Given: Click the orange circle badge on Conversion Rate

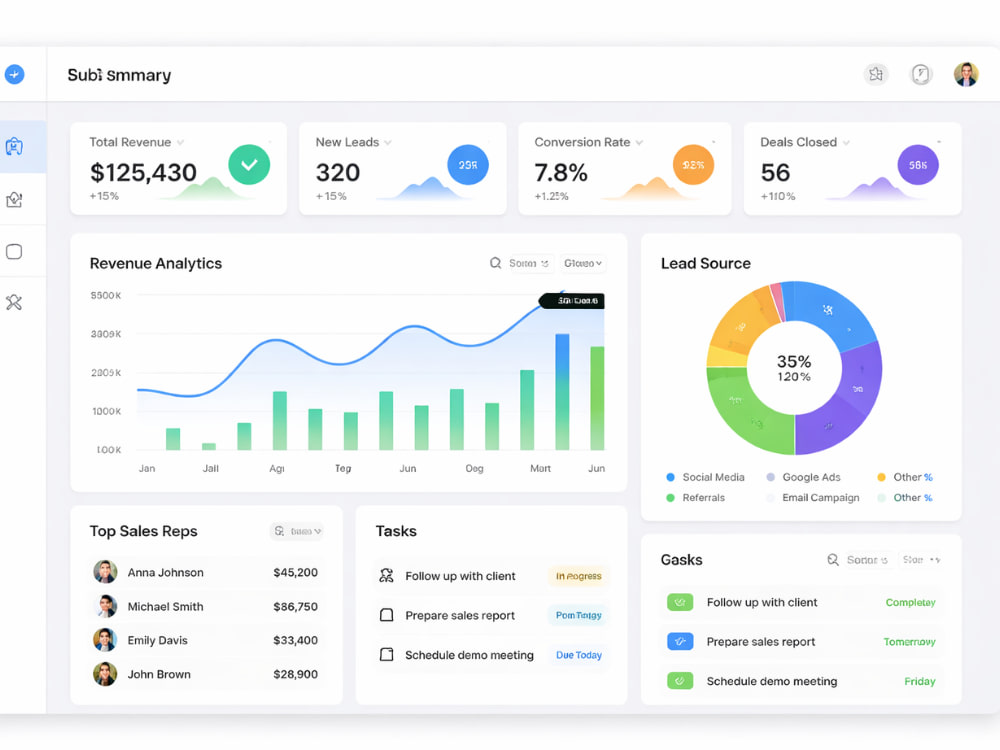Looking at the screenshot, I should point(693,165).
